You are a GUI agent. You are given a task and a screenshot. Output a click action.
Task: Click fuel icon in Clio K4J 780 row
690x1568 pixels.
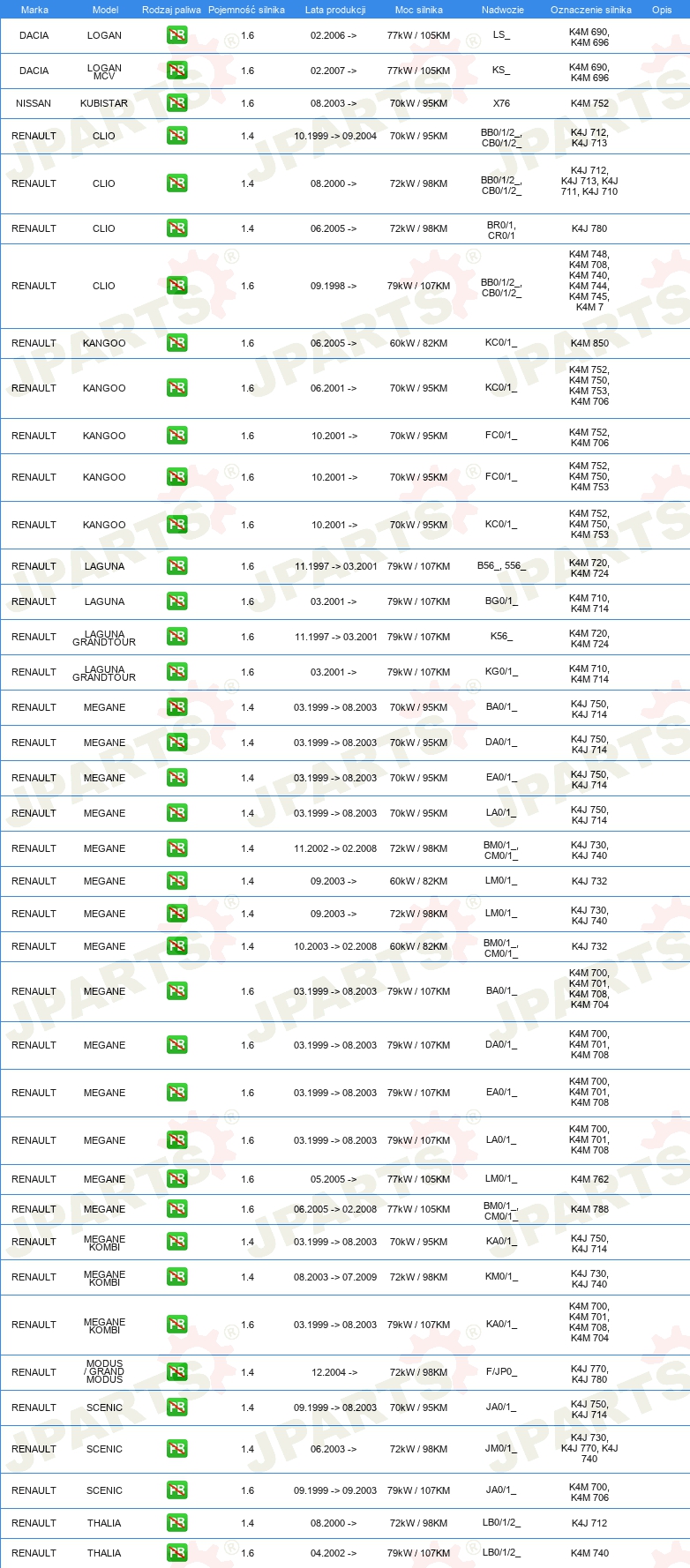tap(176, 229)
